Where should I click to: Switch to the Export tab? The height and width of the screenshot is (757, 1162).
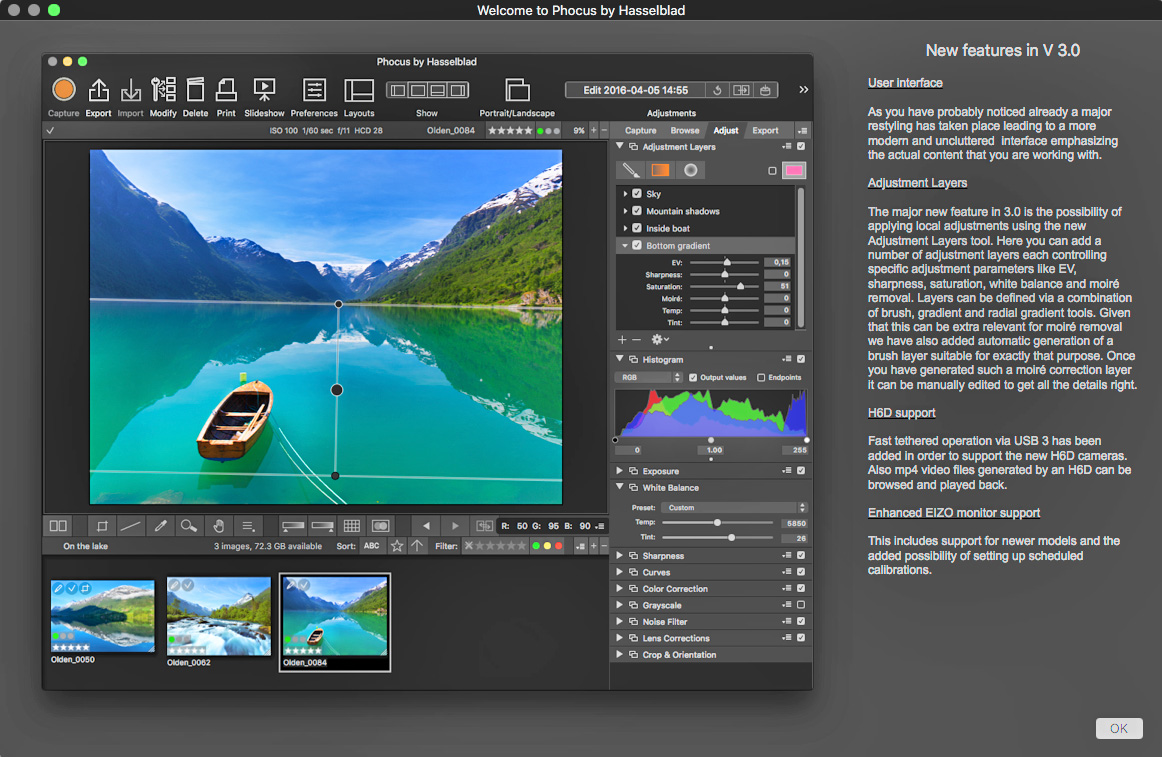point(766,130)
